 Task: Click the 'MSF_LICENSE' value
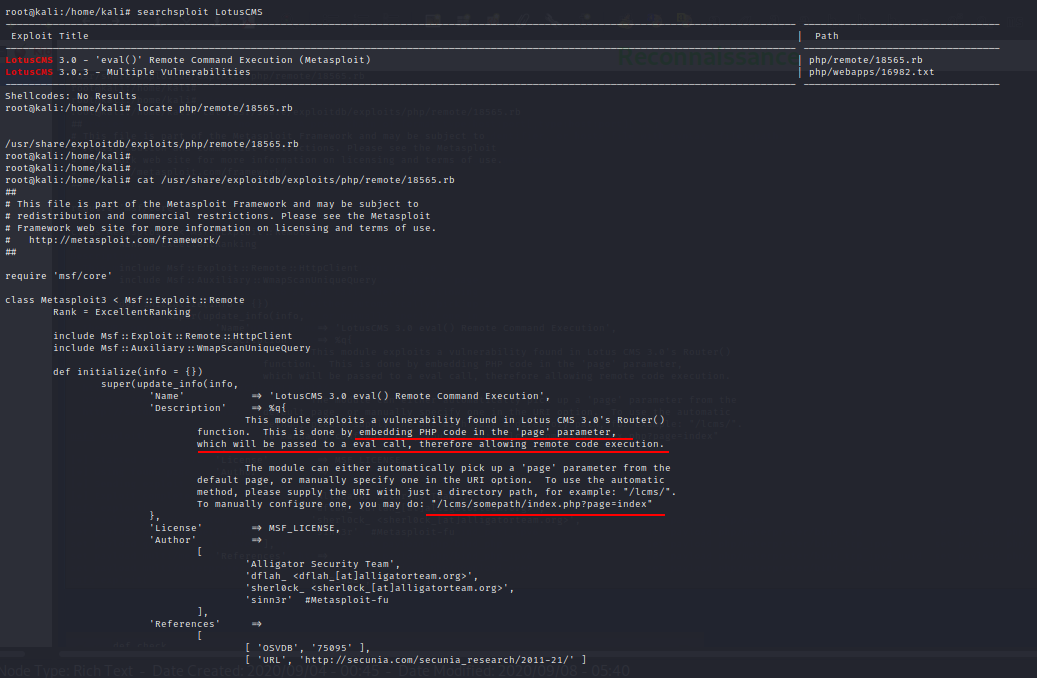point(304,528)
